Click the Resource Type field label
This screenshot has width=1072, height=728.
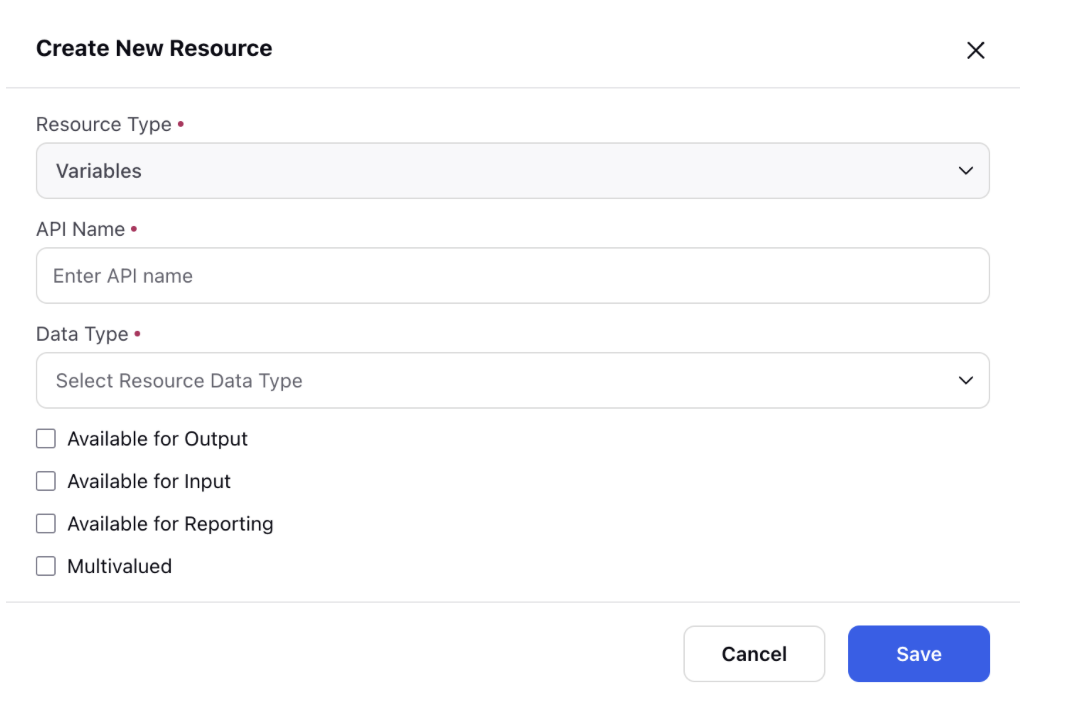(x=104, y=124)
